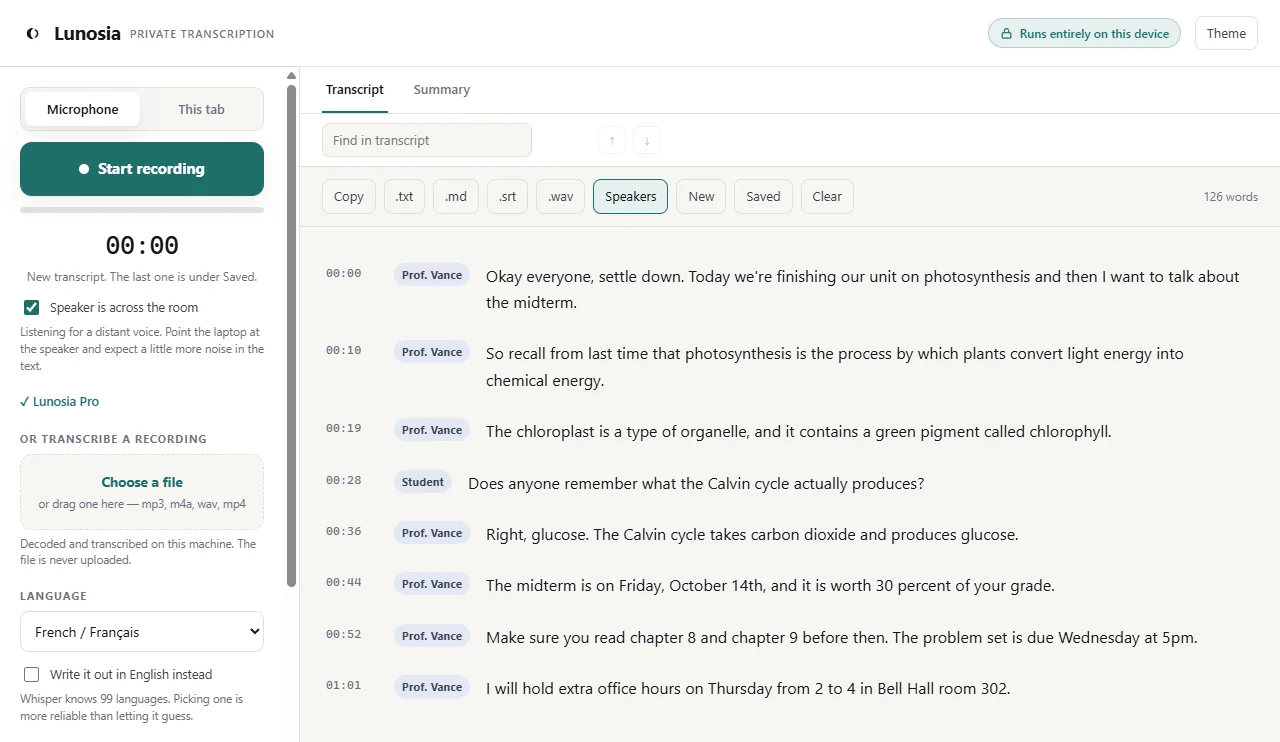Jump to timestamp 00:44
The width and height of the screenshot is (1280, 742).
click(343, 582)
